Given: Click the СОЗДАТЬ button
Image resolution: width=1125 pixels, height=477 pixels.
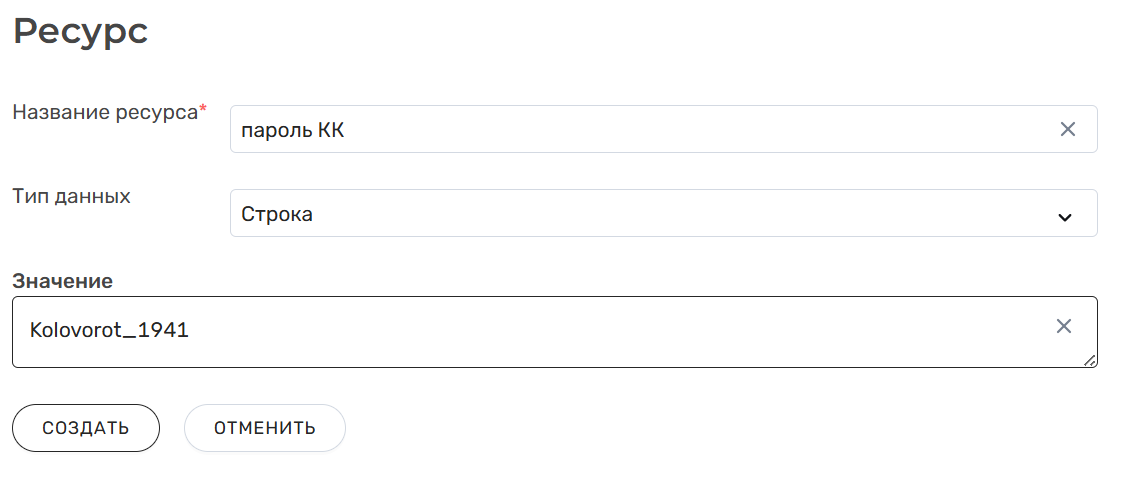Looking at the screenshot, I should [86, 428].
